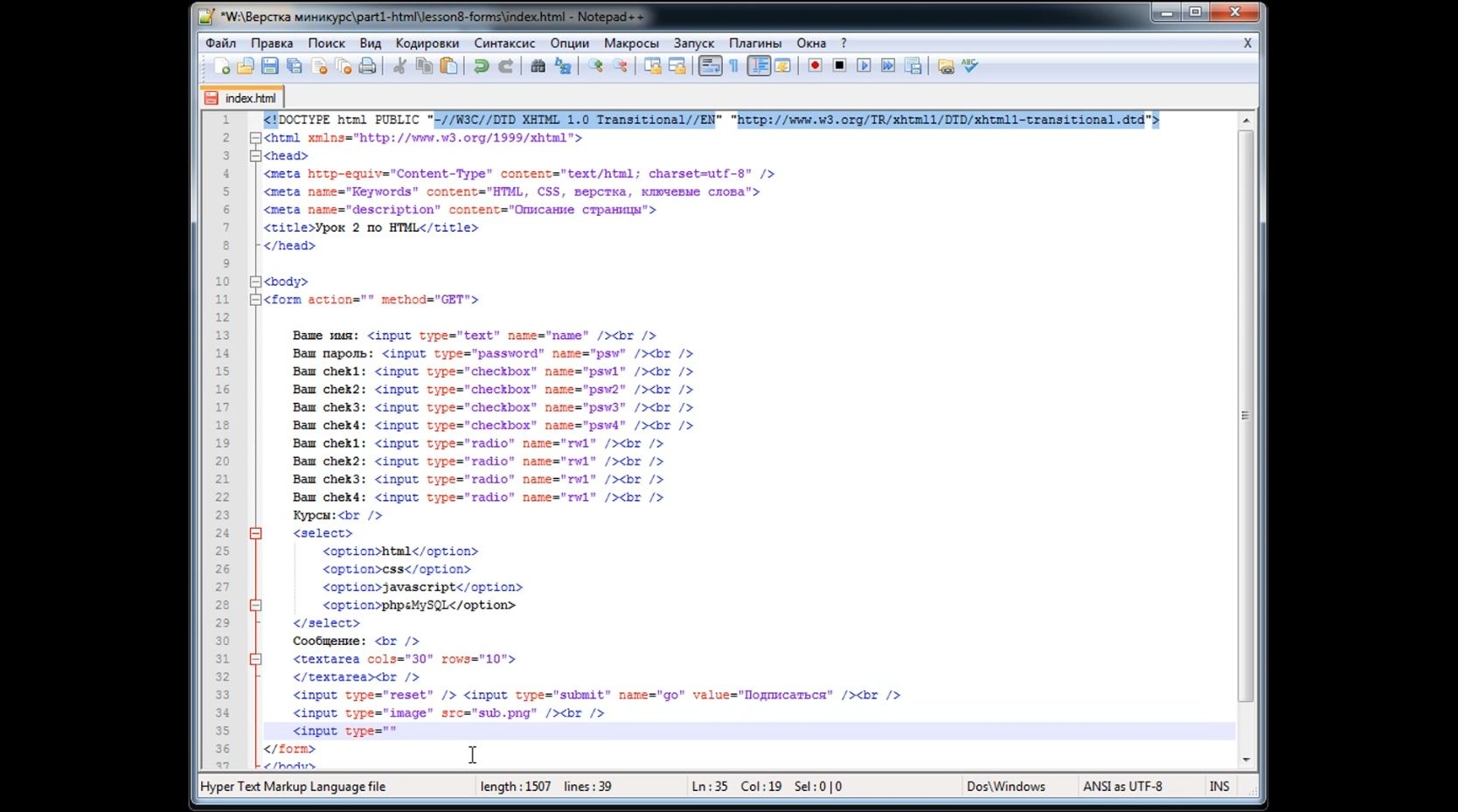The width and height of the screenshot is (1458, 812).
Task: Click the fold marker on line 28
Action: 255,605
